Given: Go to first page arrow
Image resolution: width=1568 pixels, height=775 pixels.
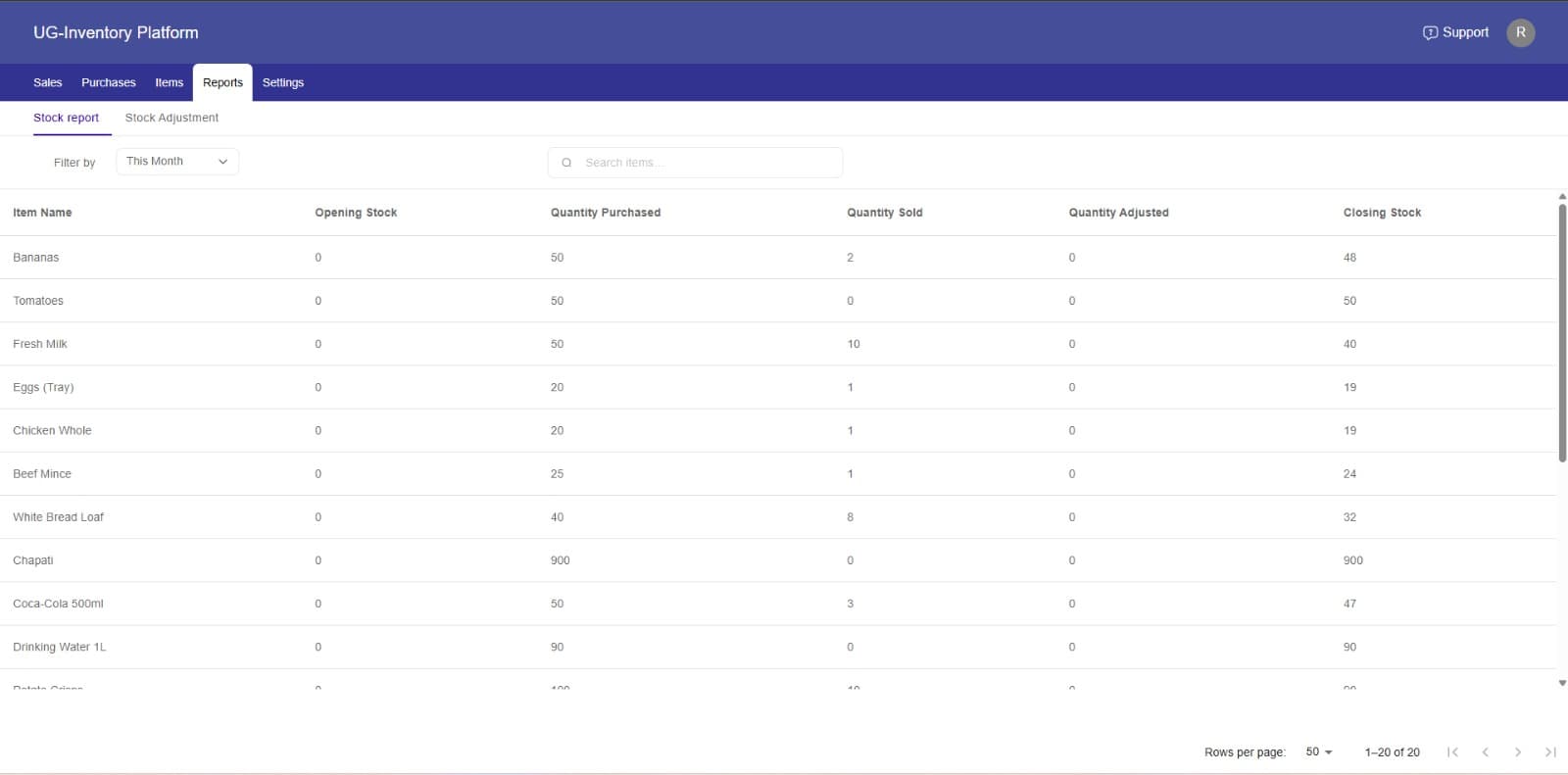Looking at the screenshot, I should pyautogui.click(x=1452, y=752).
